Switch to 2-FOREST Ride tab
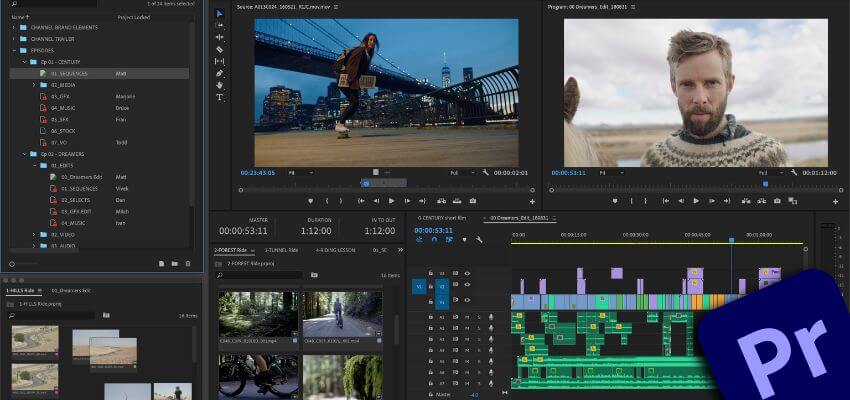Screen dimensions: 850x400 pyautogui.click(x=230, y=250)
